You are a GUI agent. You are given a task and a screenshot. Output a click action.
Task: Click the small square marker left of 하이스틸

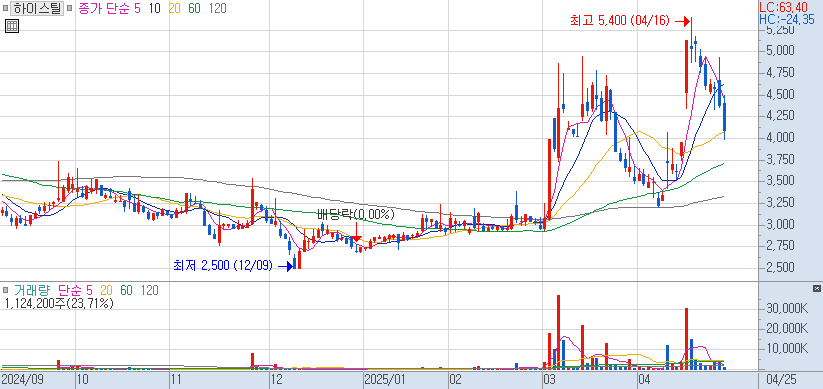click(x=6, y=9)
